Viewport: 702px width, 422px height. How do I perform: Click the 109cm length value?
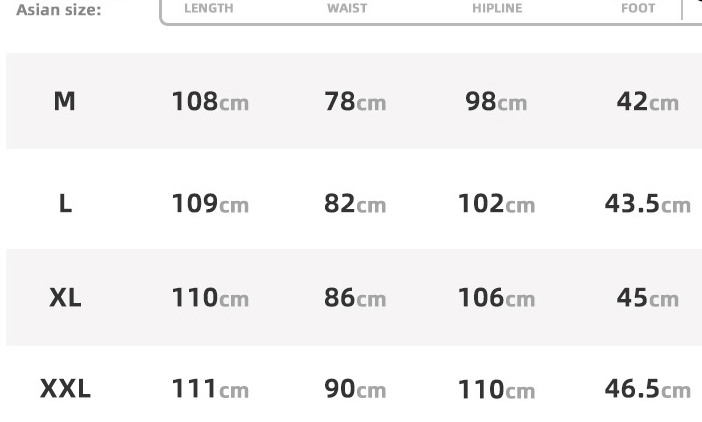pyautogui.click(x=210, y=204)
